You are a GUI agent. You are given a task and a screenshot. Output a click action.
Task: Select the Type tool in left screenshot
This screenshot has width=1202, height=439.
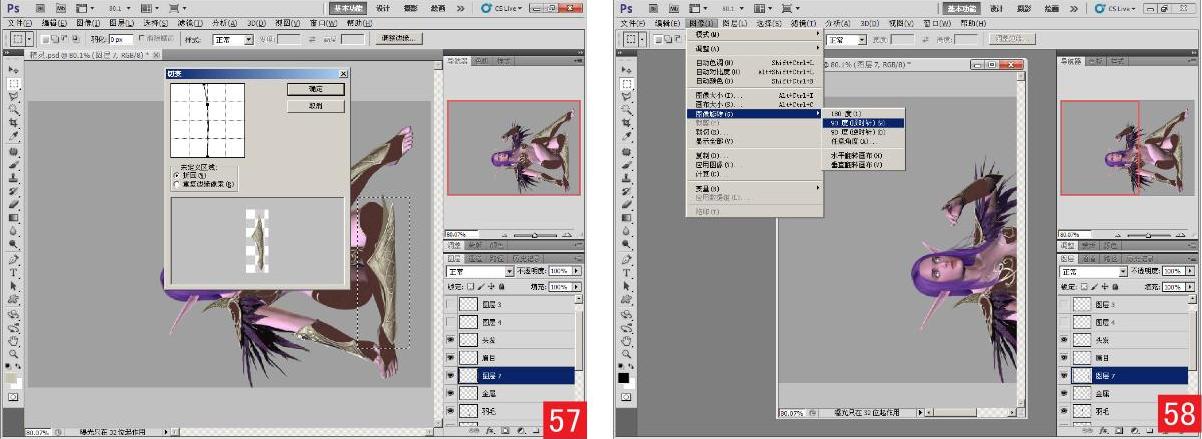click(14, 272)
